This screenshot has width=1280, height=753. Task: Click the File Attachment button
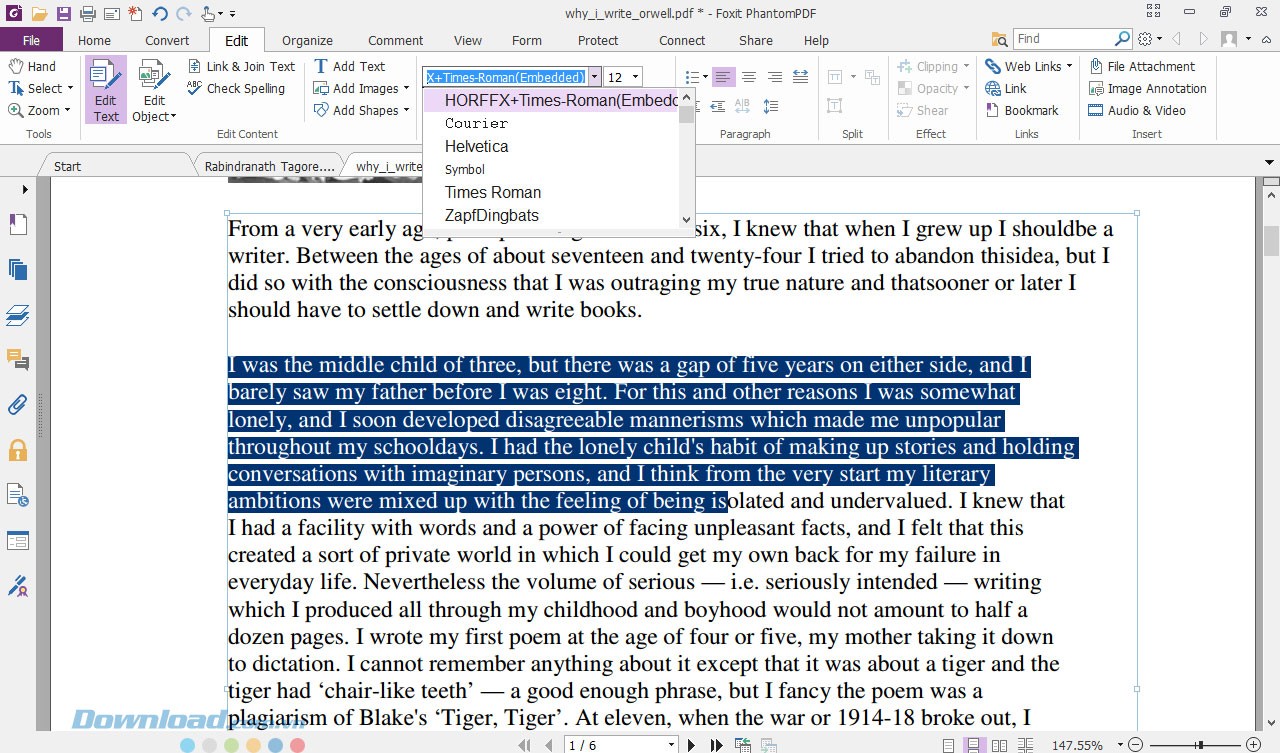click(x=1141, y=66)
